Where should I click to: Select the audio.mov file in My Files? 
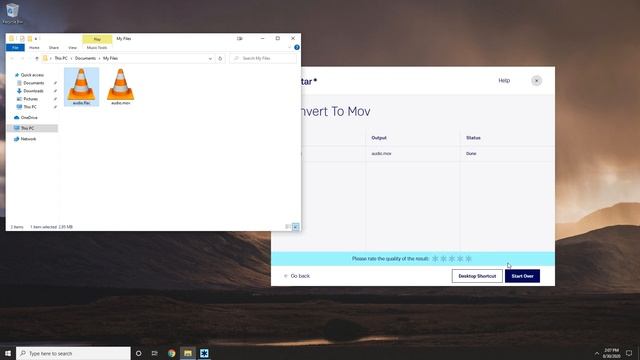(120, 87)
